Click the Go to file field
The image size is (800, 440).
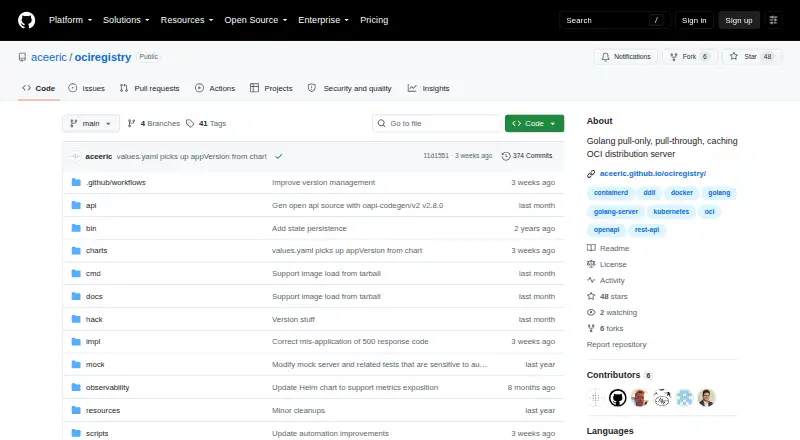click(437, 124)
